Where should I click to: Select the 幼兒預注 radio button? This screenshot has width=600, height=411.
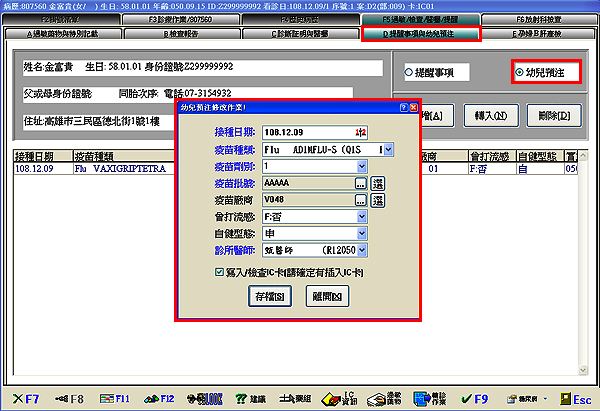tap(519, 73)
